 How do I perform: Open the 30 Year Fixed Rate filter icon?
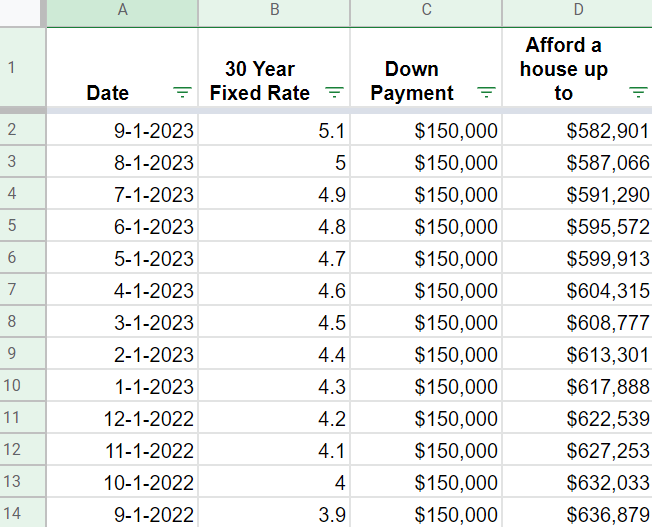pyautogui.click(x=334, y=92)
